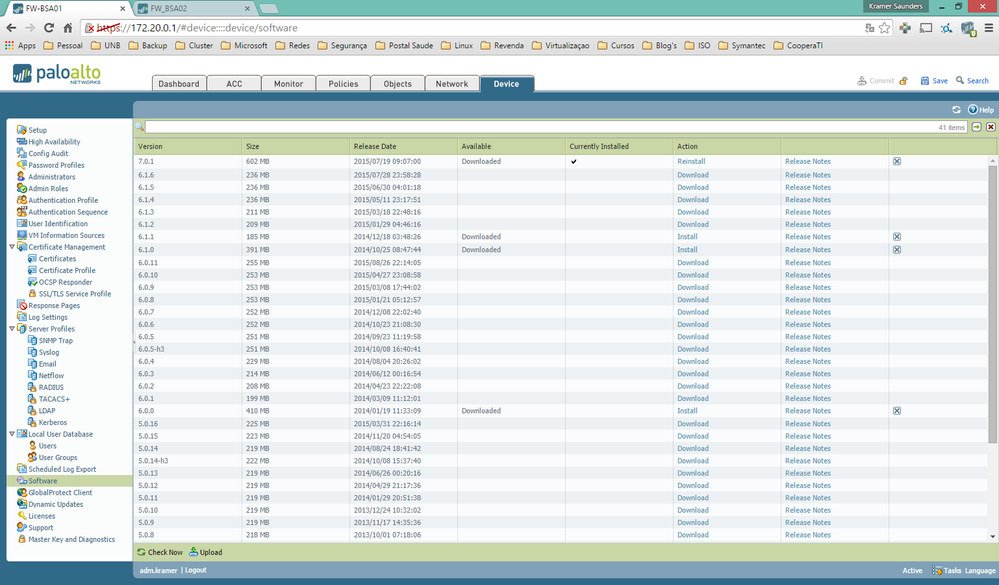Viewport: 999px width, 585px height.
Task: Clear the filter with red X icon
Action: click(990, 127)
